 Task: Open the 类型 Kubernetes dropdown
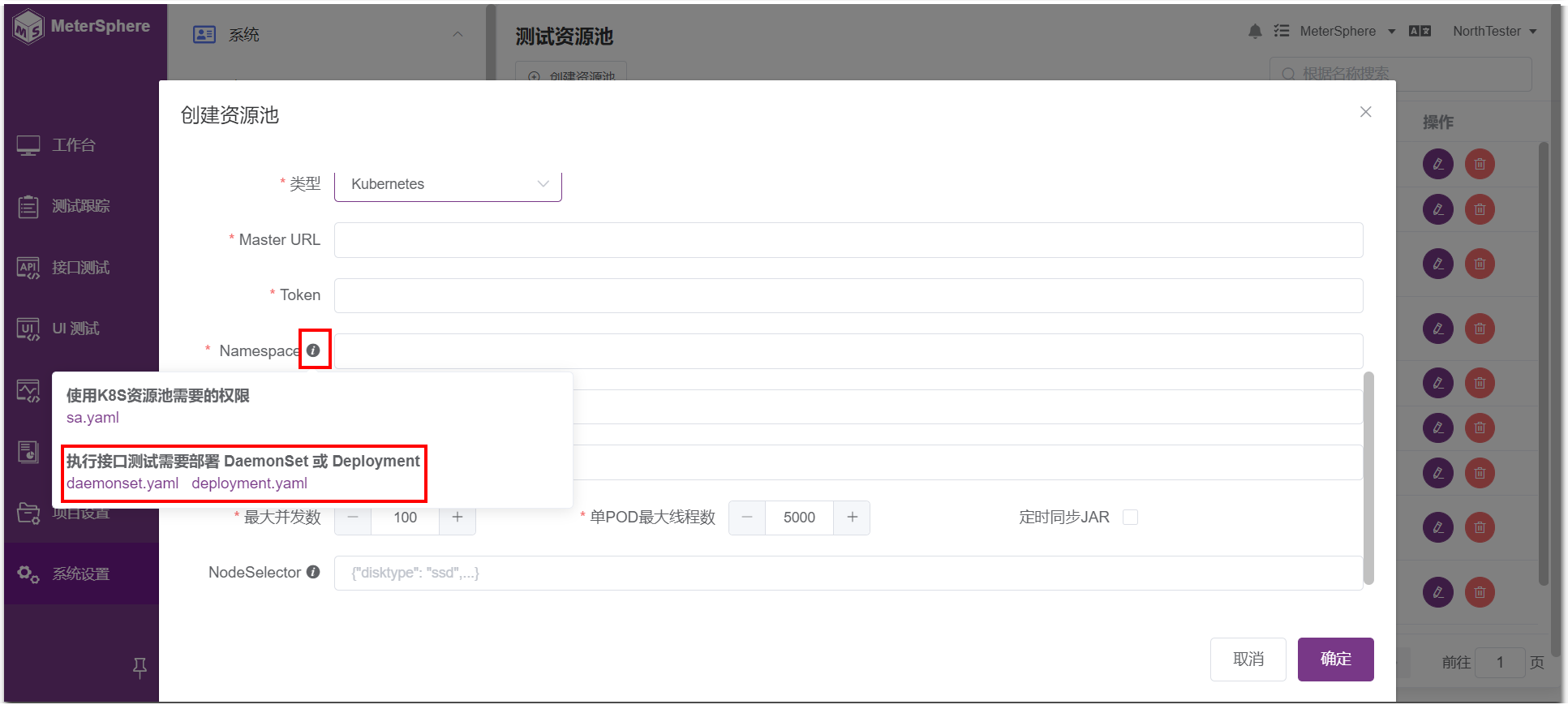click(x=448, y=184)
